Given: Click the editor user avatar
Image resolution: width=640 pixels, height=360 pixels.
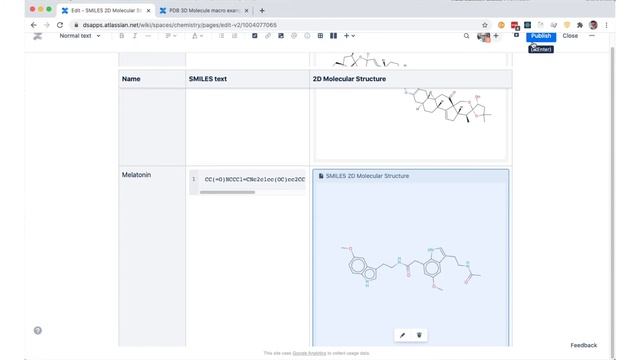Looking at the screenshot, I should pos(483,37).
